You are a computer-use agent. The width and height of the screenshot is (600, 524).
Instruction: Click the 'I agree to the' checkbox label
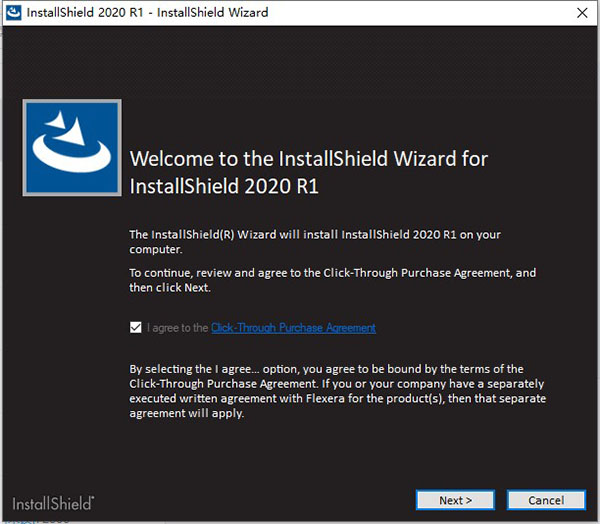[177, 328]
